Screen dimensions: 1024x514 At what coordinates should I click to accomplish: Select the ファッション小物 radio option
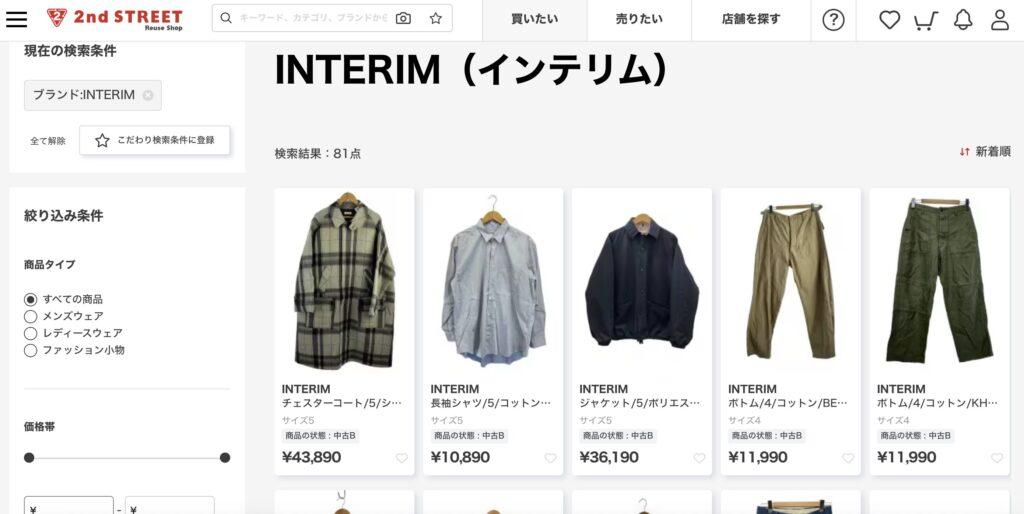click(x=31, y=351)
